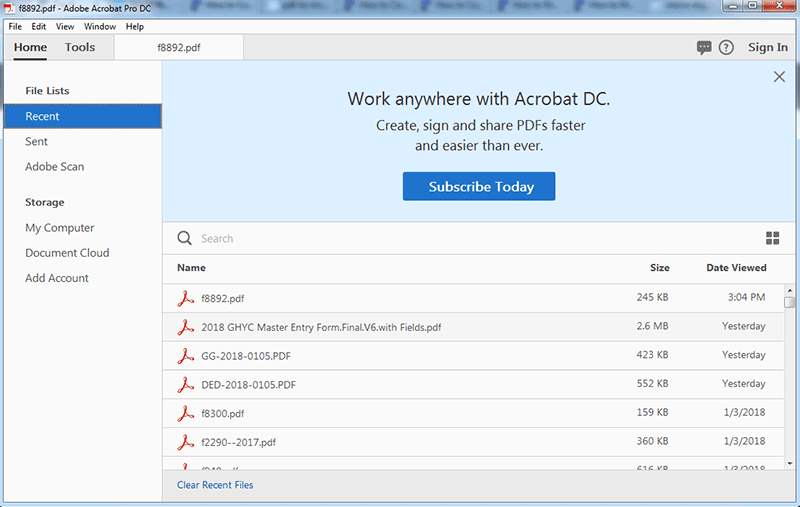
Task: Click the 2.6 MB size value
Action: 652,326
